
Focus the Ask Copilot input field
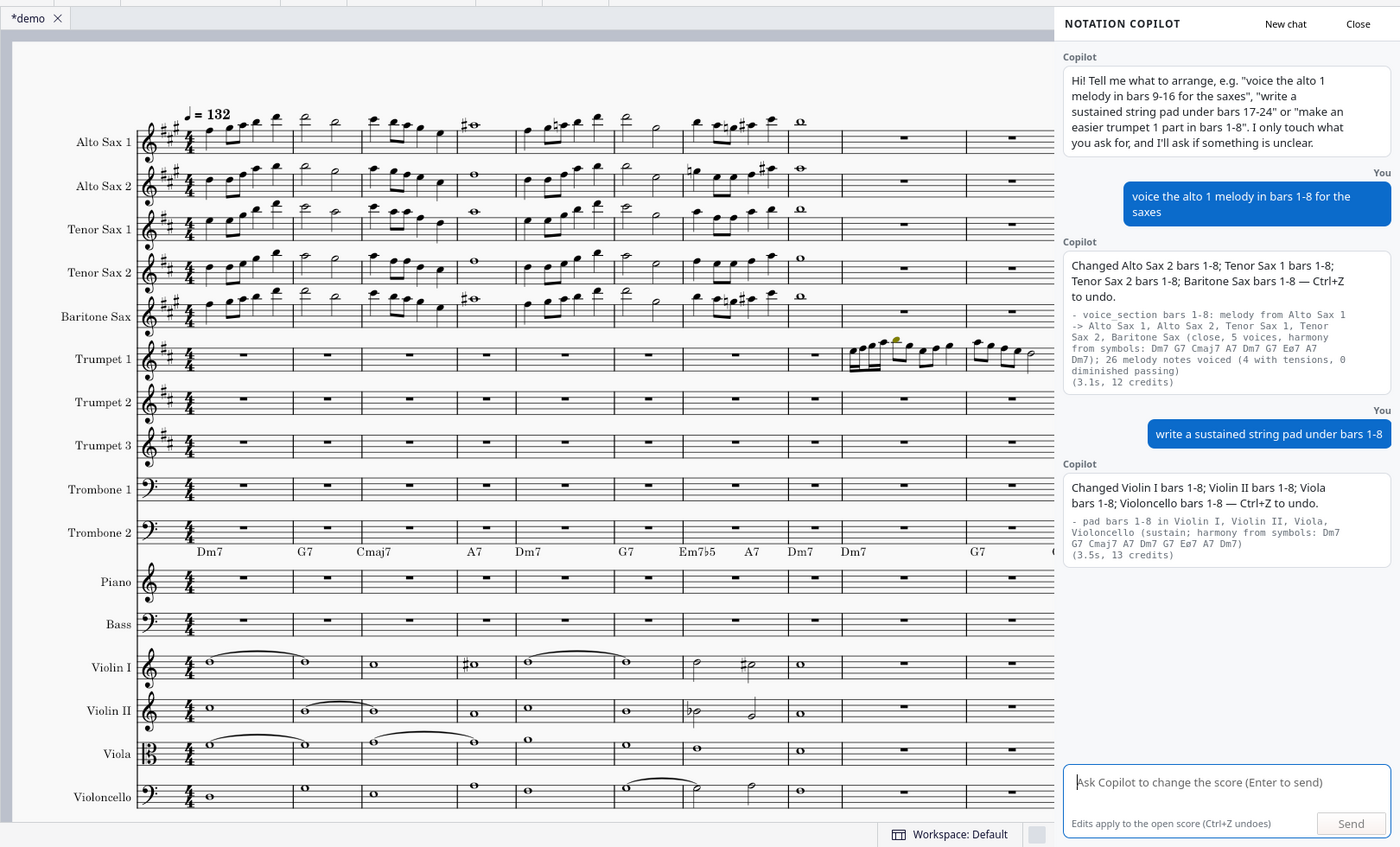(1226, 782)
